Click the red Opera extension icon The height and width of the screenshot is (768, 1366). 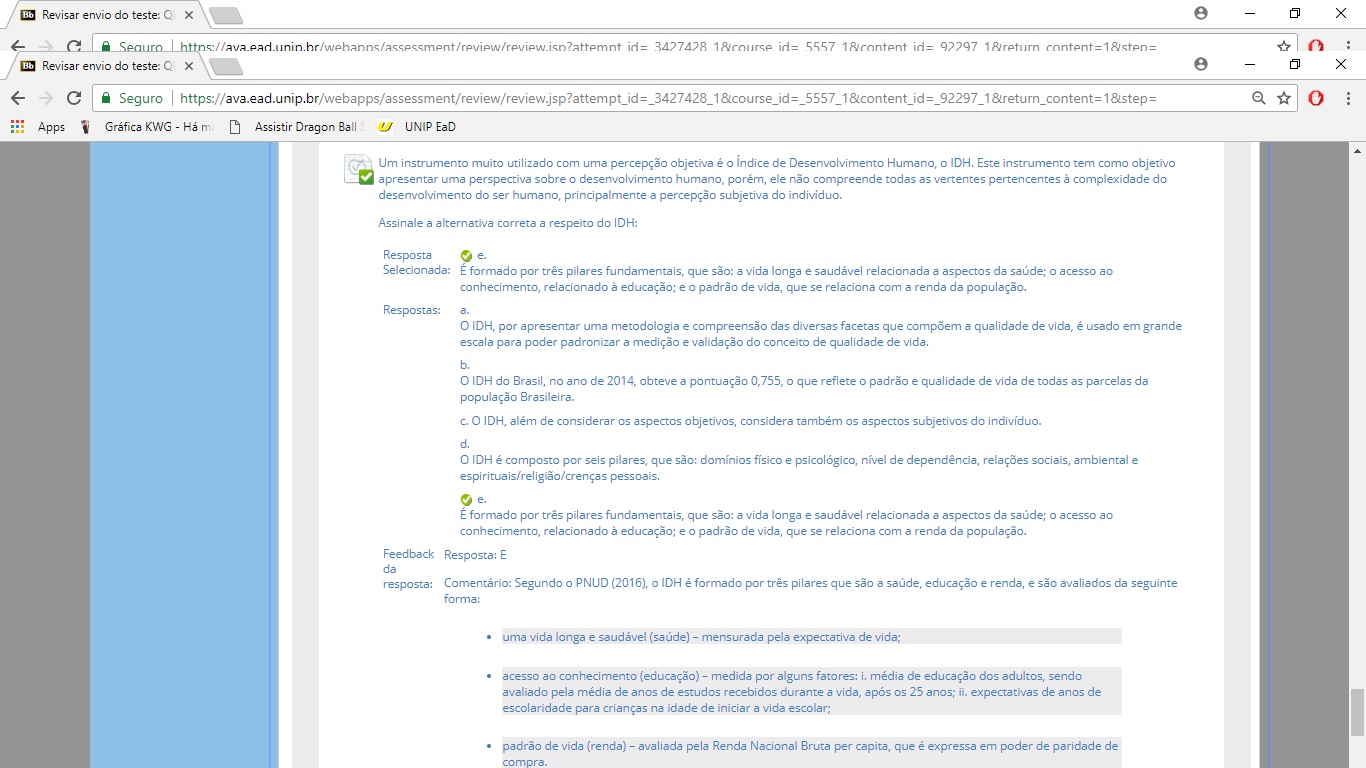click(x=1316, y=98)
